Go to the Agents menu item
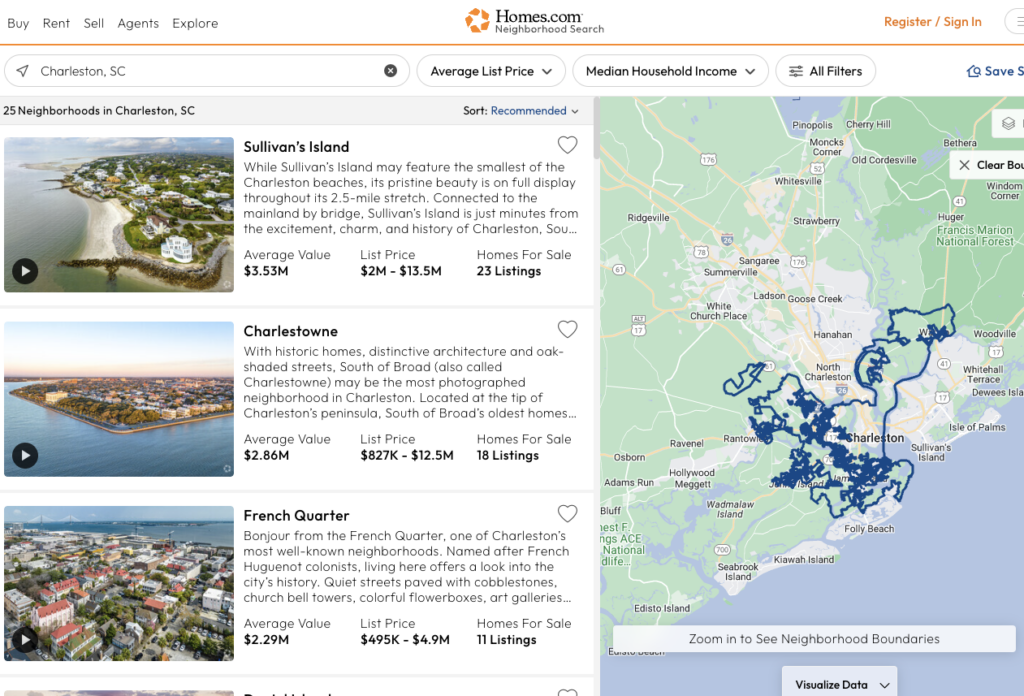This screenshot has width=1024, height=696. click(138, 23)
